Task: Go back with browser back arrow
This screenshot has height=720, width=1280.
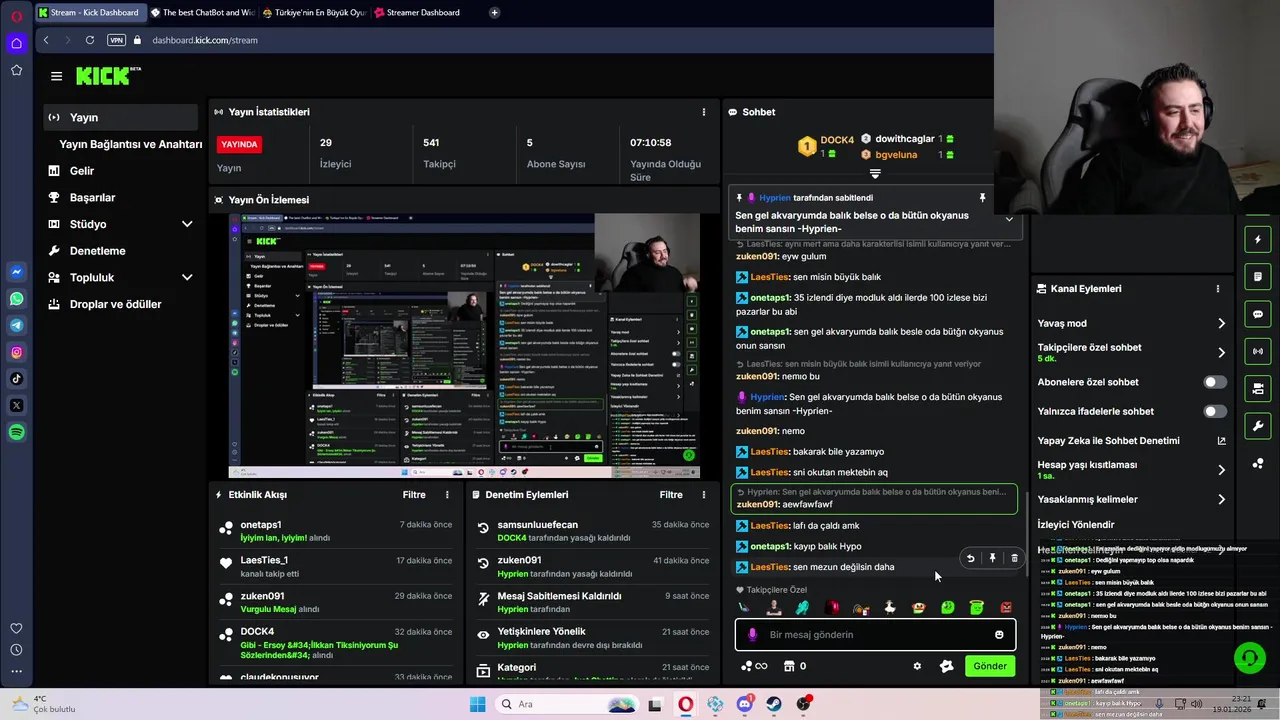Action: click(x=46, y=40)
